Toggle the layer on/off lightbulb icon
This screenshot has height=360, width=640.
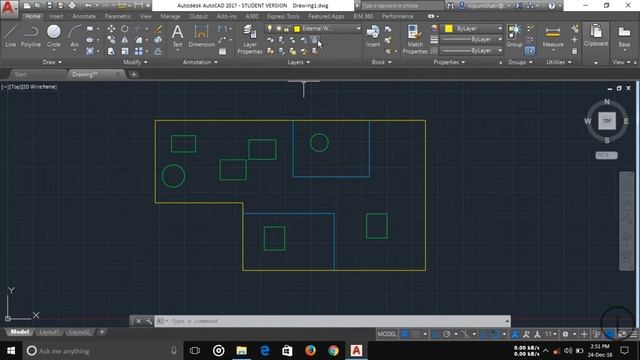click(x=269, y=28)
